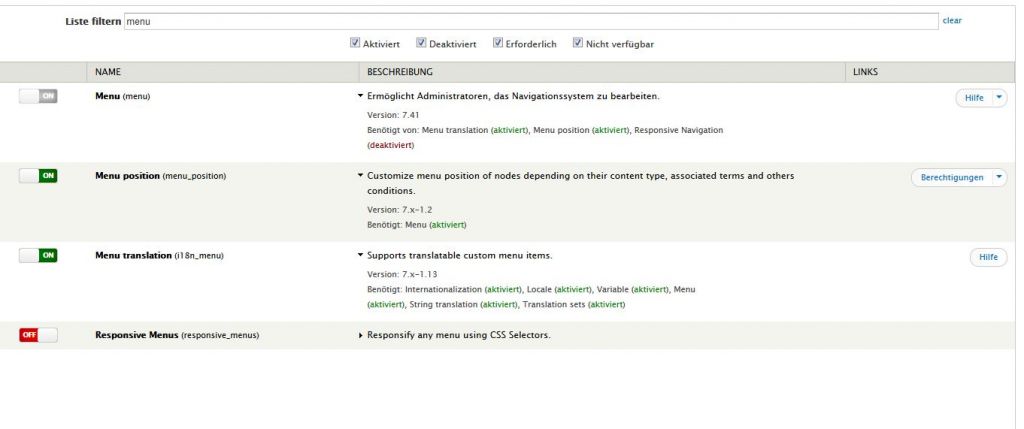Click the clear link beside filter
1024x429 pixels.
pos(952,20)
